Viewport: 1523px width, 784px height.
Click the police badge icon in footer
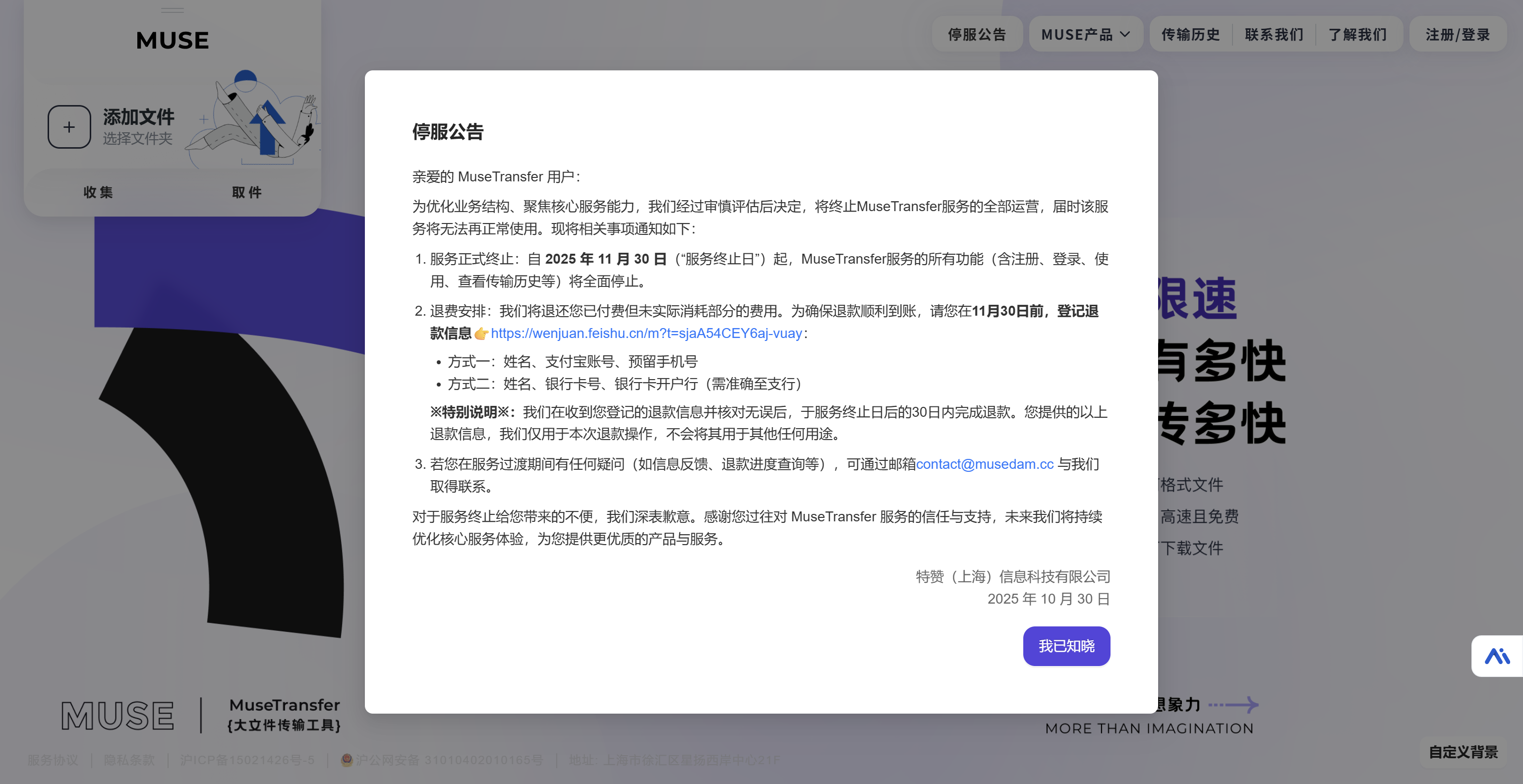347,760
